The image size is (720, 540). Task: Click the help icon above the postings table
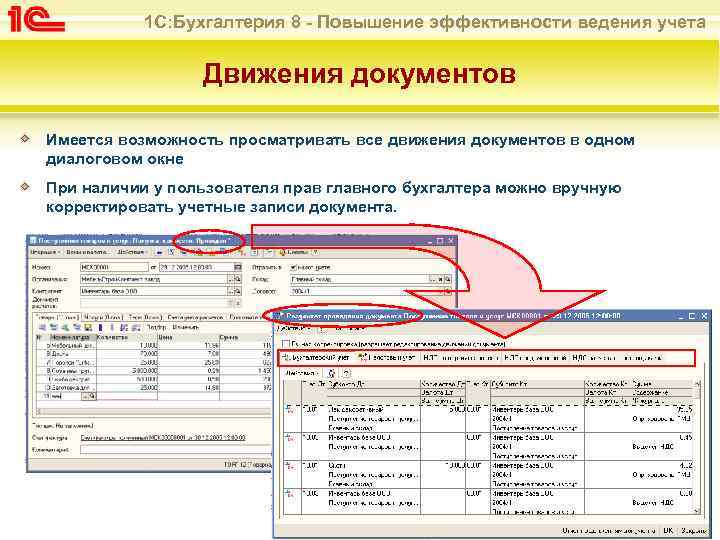[x=346, y=373]
